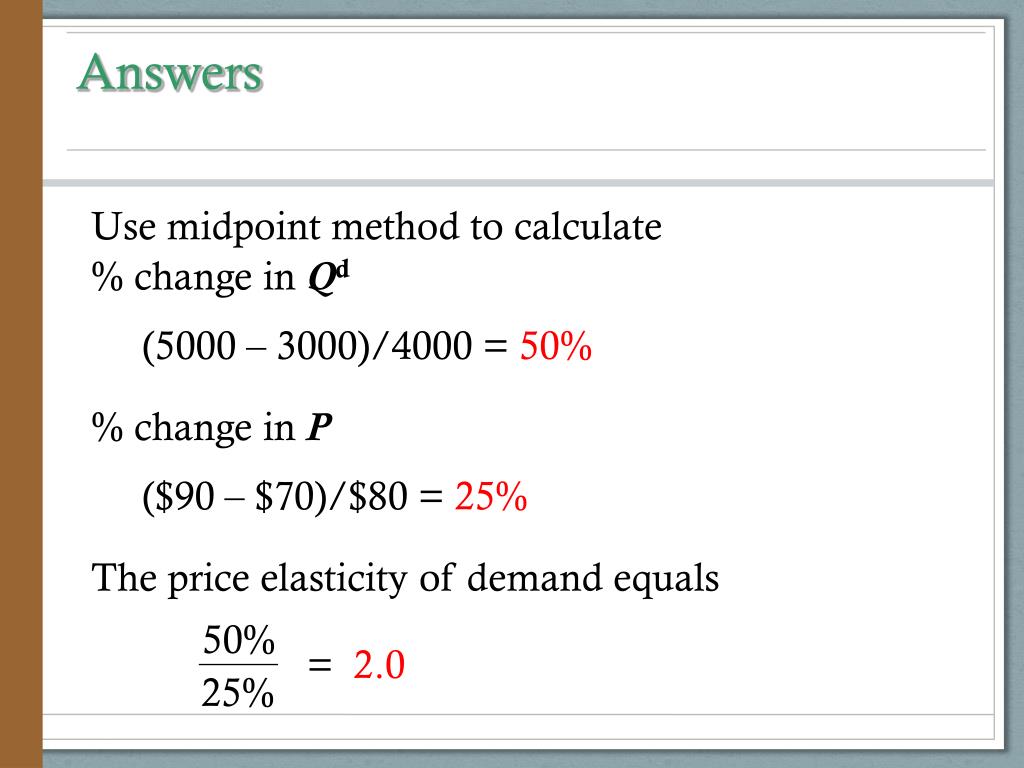1024x768 pixels.
Task: Click the 50% numerator of the fraction
Action: [238, 640]
